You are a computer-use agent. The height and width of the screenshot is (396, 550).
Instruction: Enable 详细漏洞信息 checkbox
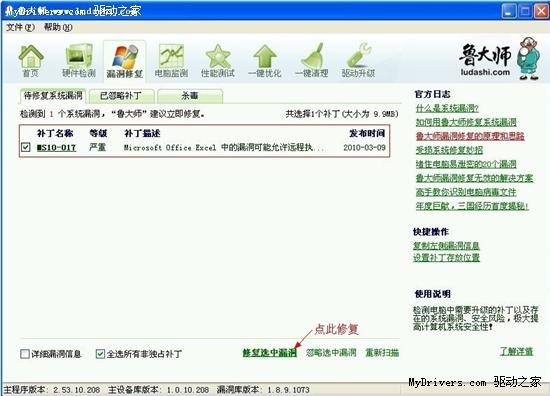click(25, 354)
